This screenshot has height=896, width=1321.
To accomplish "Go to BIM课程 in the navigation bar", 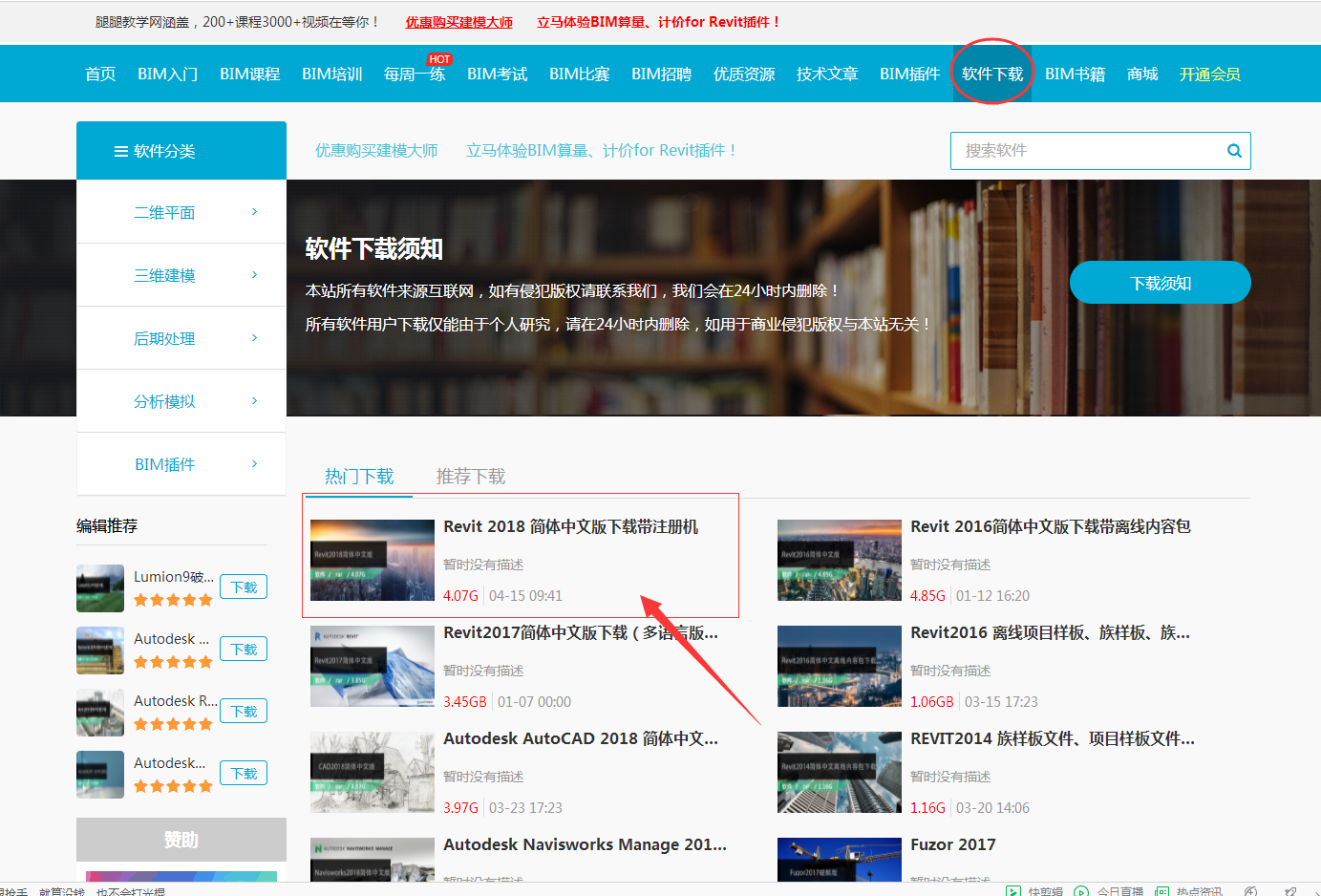I will click(x=249, y=75).
